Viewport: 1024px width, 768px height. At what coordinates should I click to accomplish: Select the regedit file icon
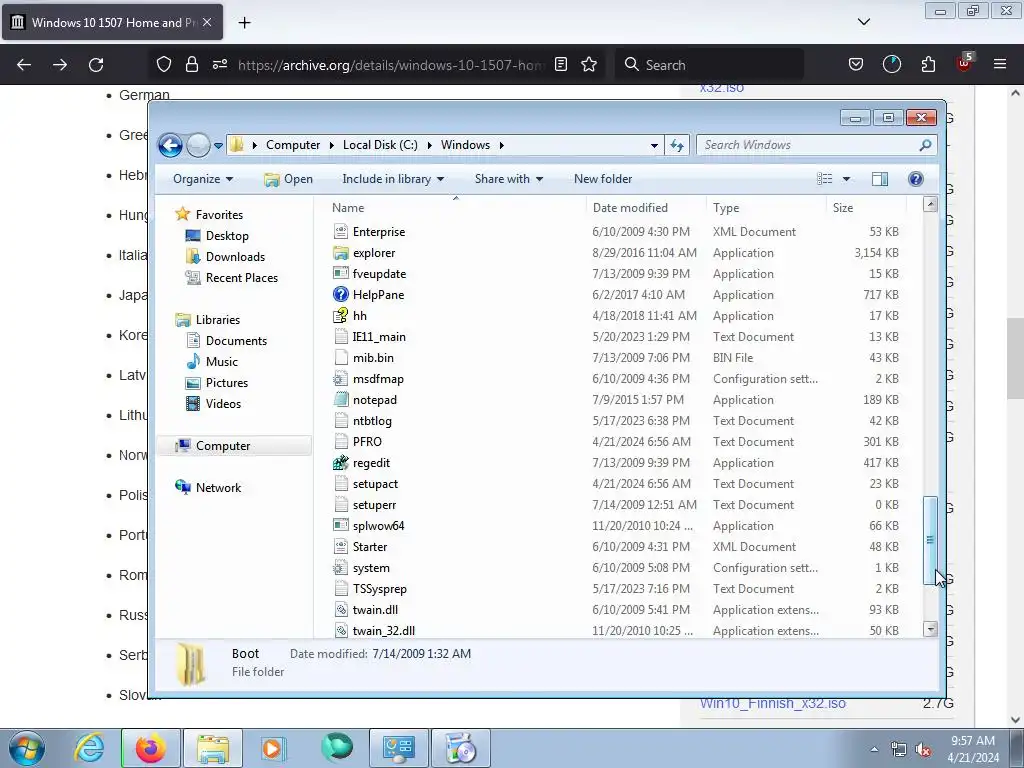(340, 463)
